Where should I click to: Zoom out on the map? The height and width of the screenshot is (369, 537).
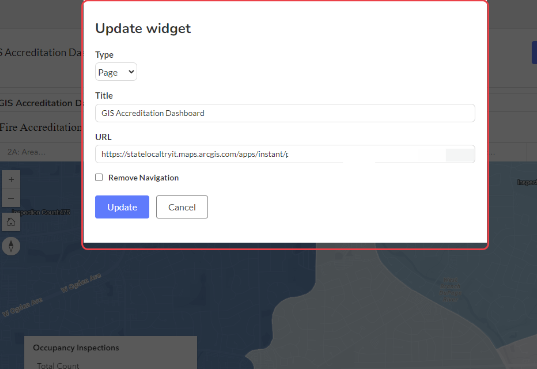tap(11, 198)
